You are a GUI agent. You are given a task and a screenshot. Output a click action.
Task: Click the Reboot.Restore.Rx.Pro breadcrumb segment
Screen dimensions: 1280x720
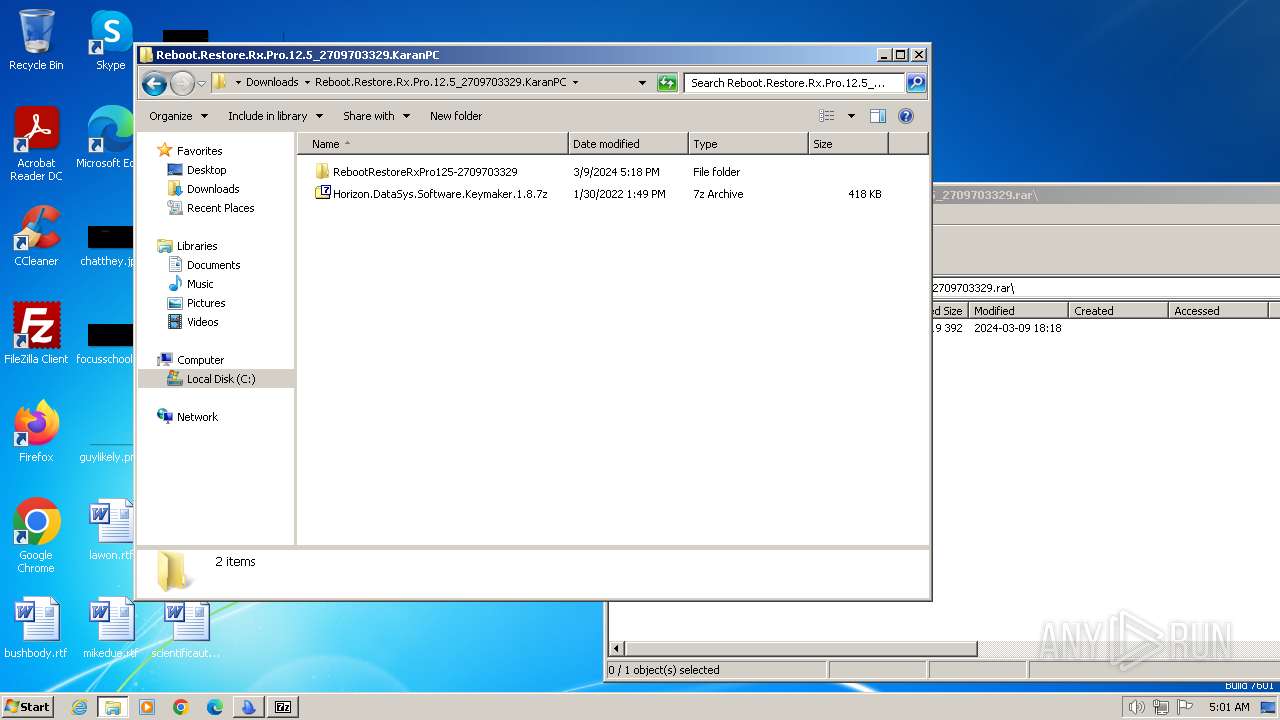point(440,83)
